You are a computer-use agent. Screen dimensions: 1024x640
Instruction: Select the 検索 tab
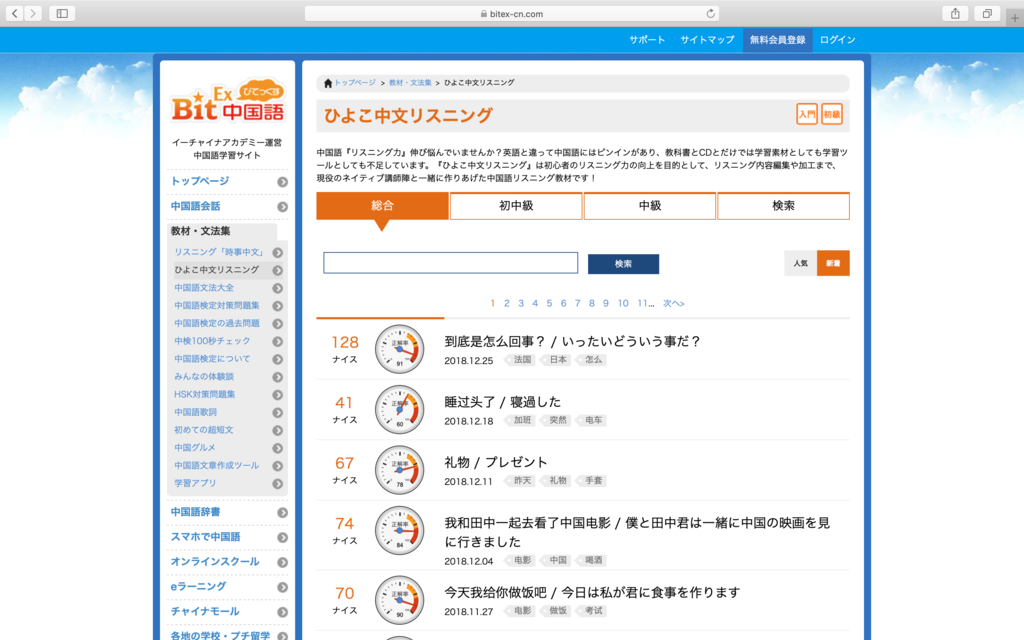point(783,206)
